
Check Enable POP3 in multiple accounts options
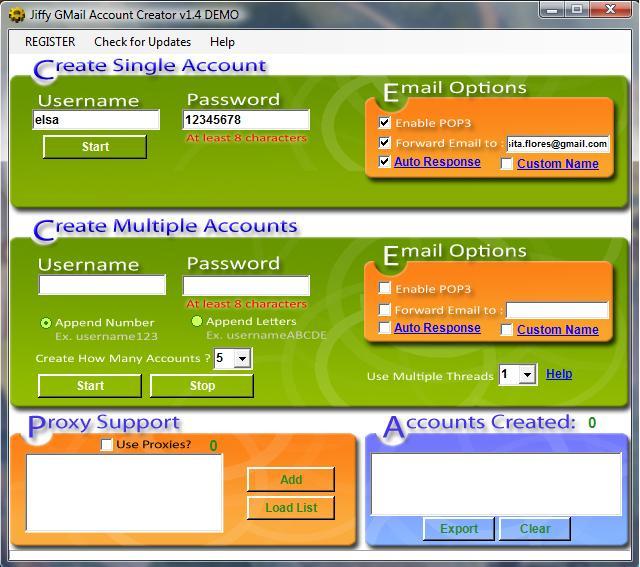pyautogui.click(x=384, y=288)
